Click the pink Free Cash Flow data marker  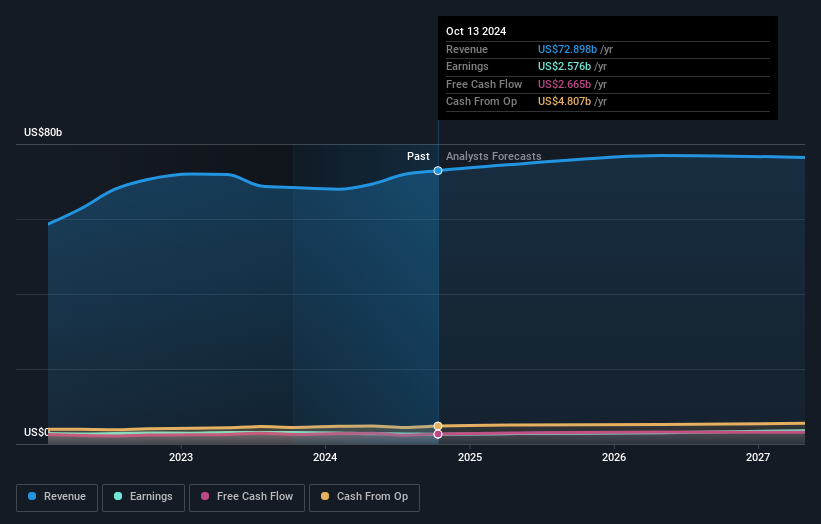tap(438, 434)
